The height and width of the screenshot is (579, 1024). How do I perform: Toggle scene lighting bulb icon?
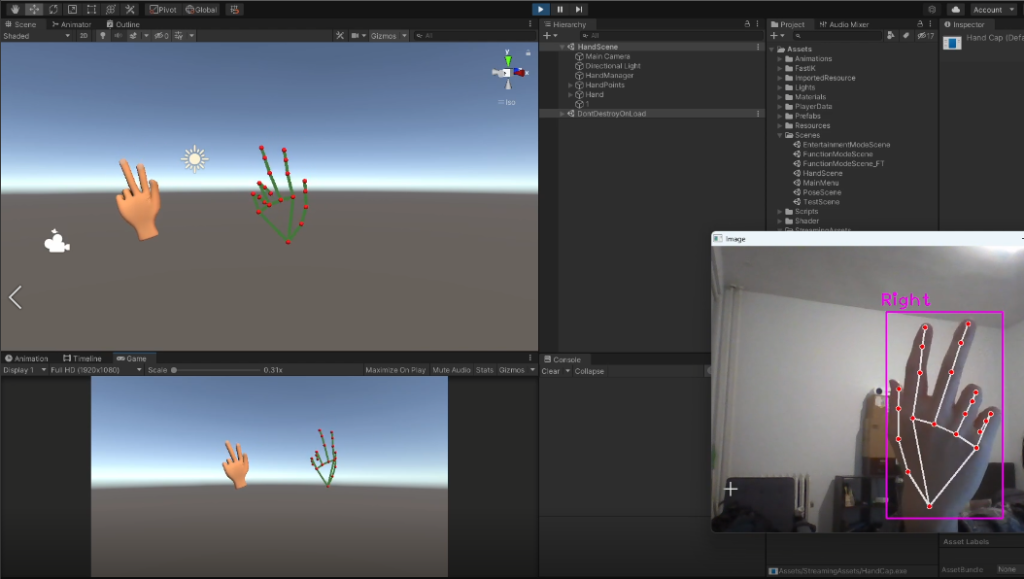click(101, 36)
